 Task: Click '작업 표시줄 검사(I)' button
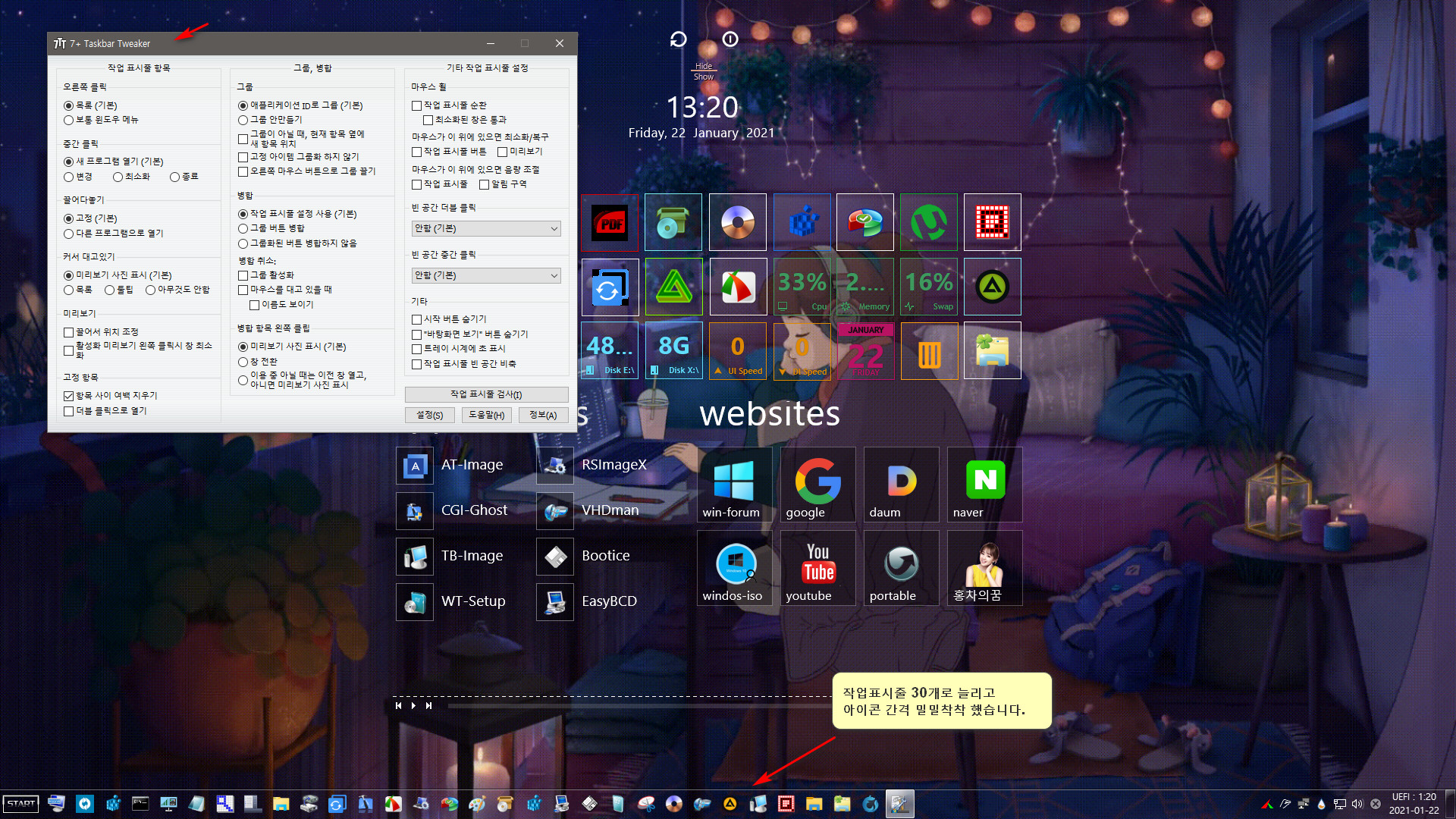click(x=486, y=394)
